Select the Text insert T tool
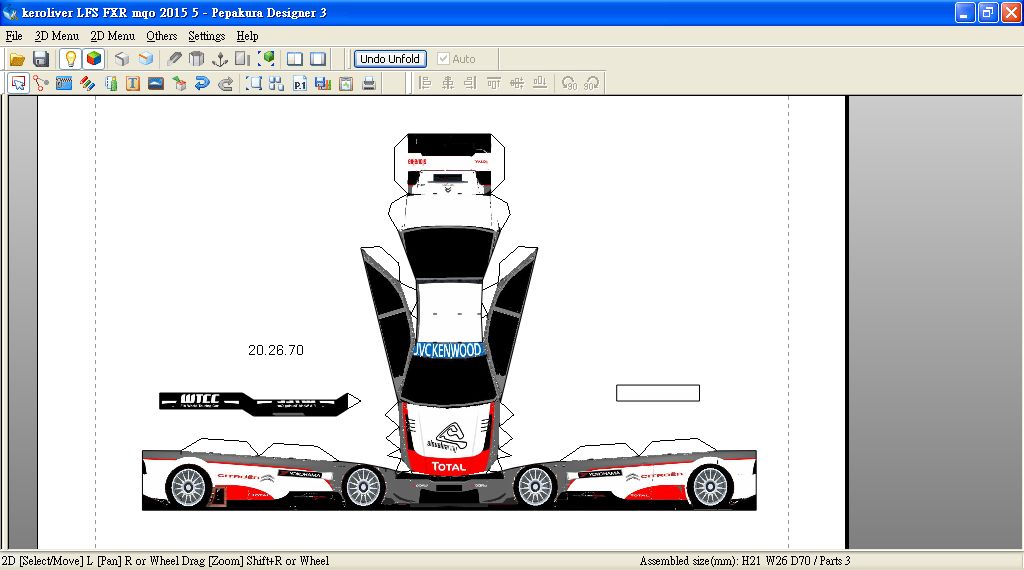This screenshot has height=570, width=1024. [x=133, y=84]
